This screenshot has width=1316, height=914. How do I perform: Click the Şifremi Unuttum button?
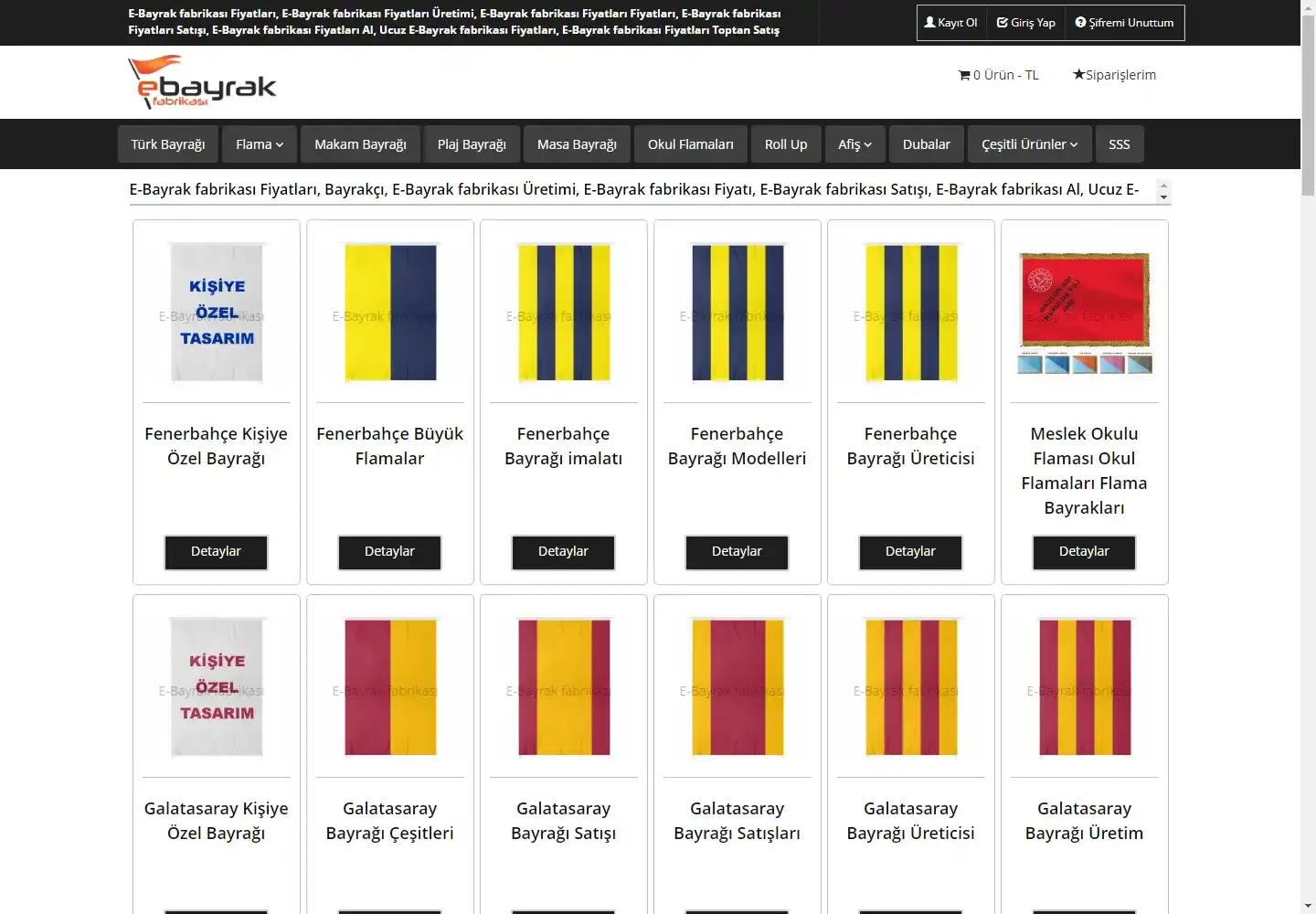click(x=1125, y=23)
